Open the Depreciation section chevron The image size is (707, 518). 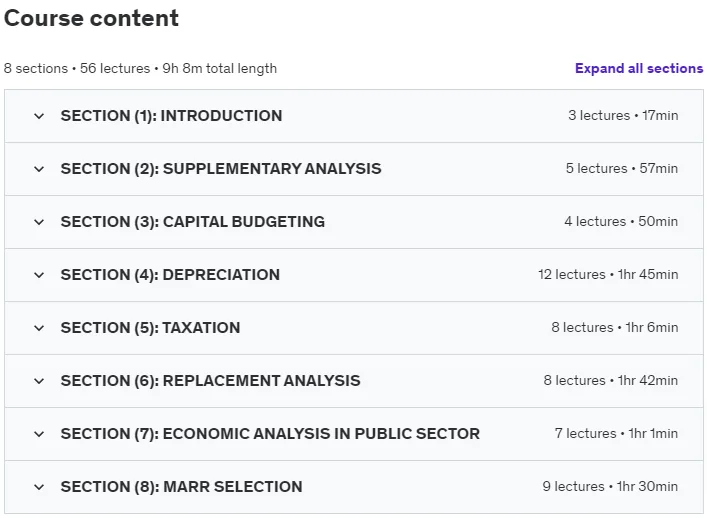(x=39, y=275)
